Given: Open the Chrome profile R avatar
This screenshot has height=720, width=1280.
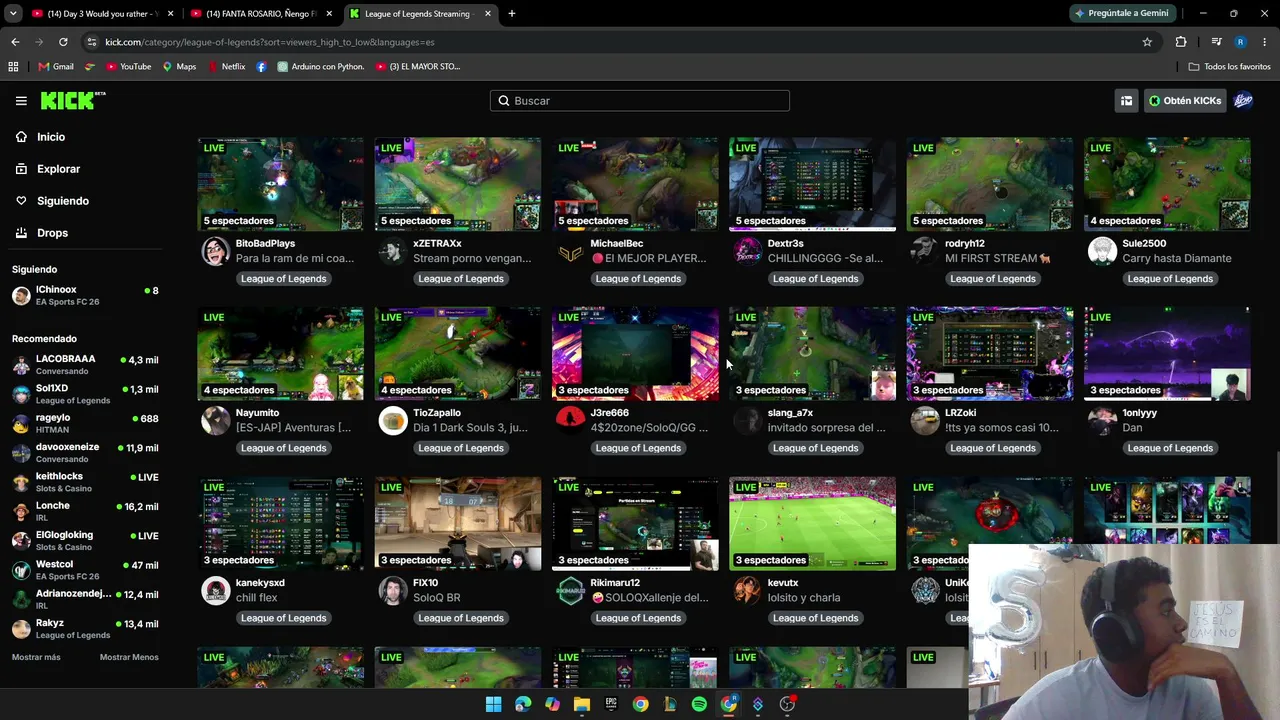Looking at the screenshot, I should 1240,42.
